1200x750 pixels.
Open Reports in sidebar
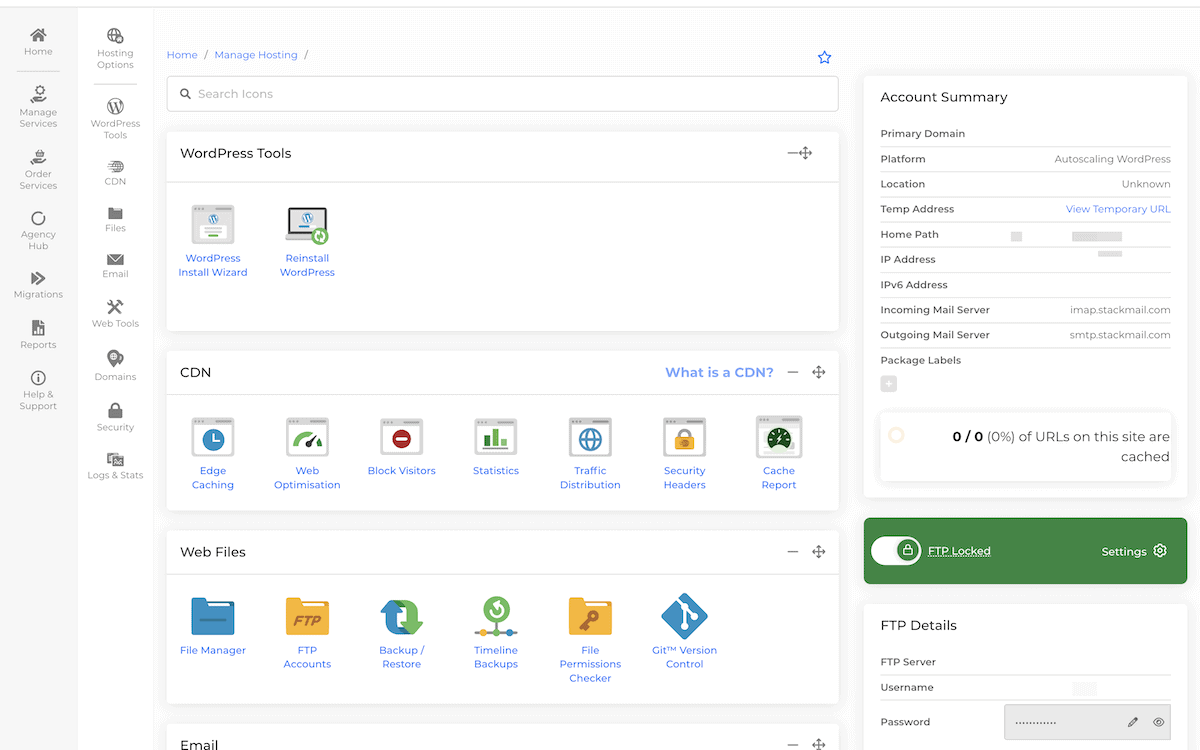tap(38, 335)
